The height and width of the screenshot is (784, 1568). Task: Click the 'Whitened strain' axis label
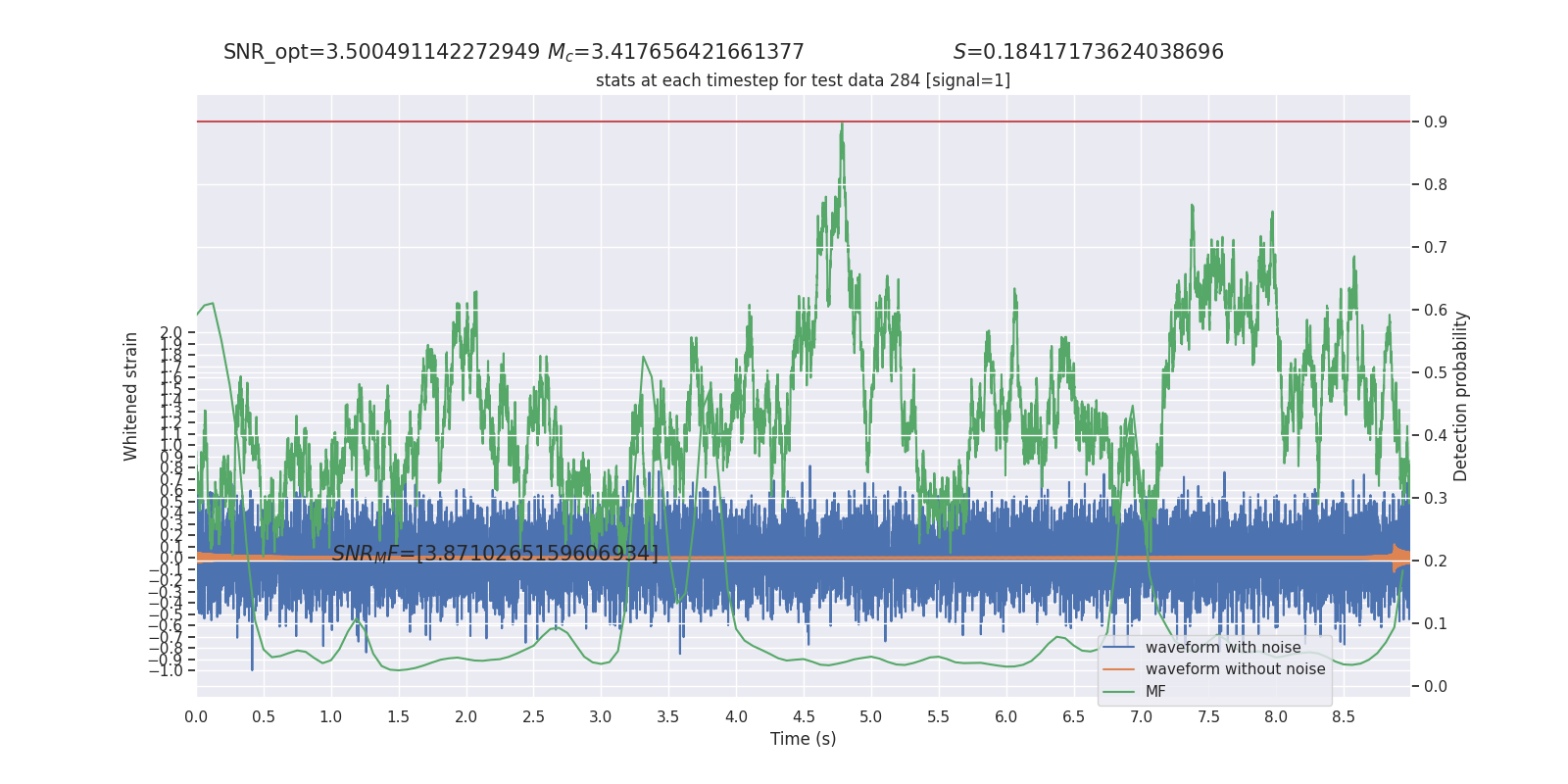pos(131,396)
